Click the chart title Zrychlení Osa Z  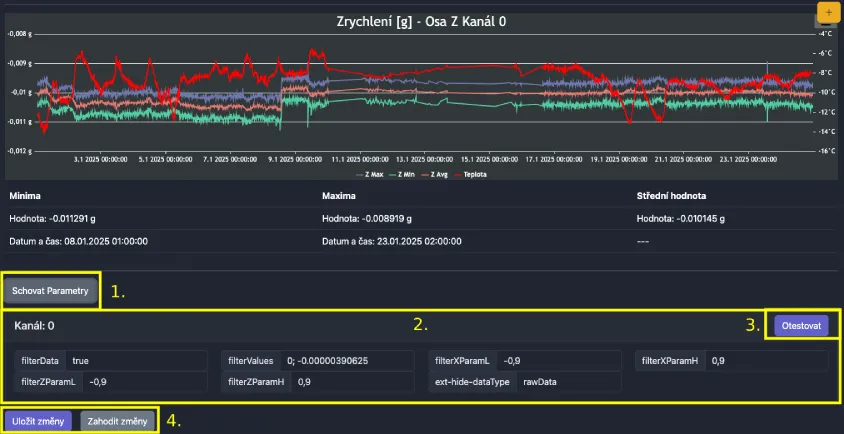click(x=421, y=20)
